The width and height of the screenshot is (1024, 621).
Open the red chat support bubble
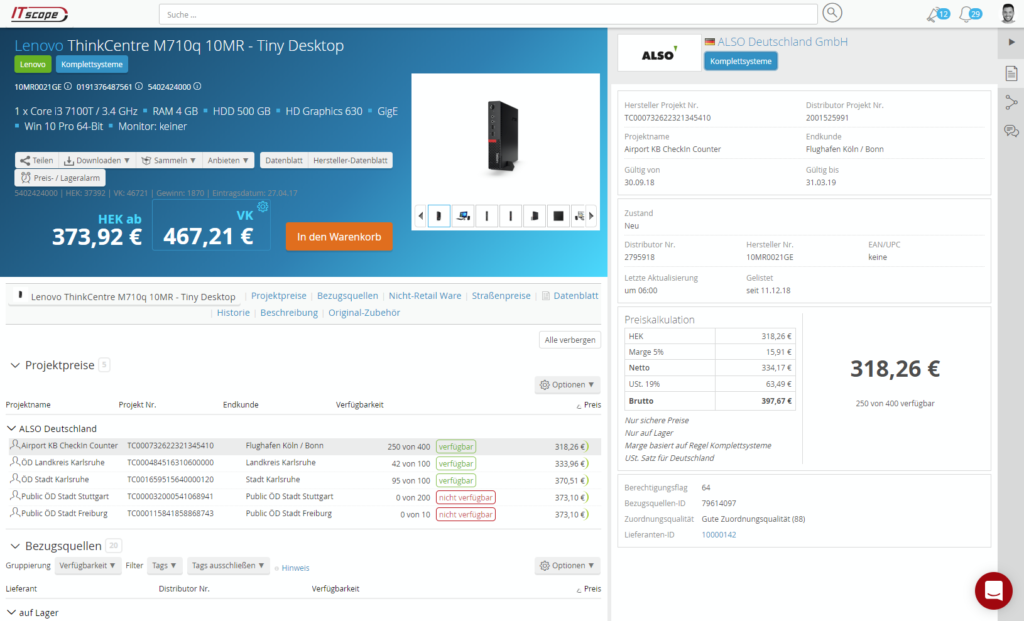pos(994,590)
